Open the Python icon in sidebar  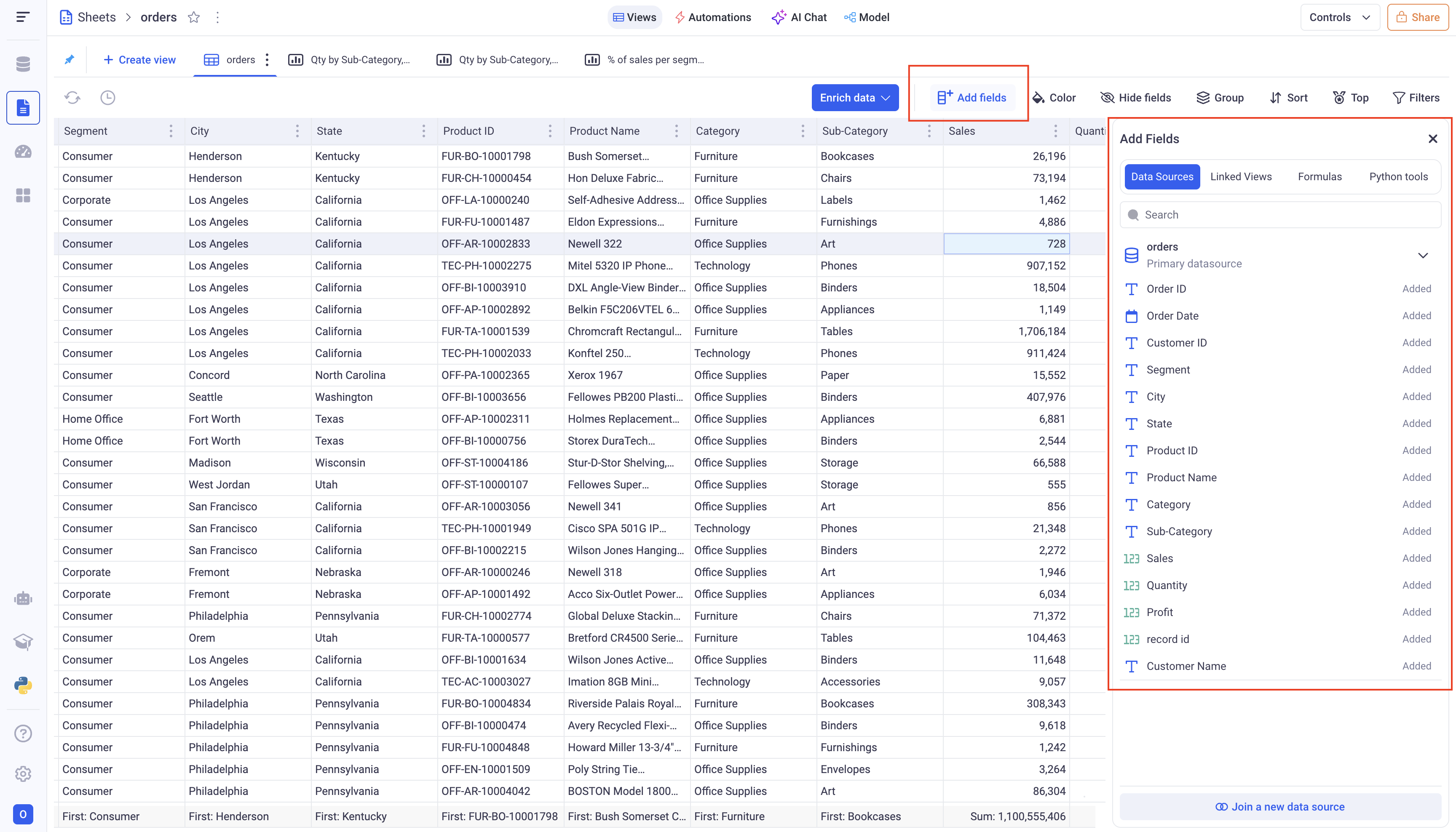click(x=23, y=685)
